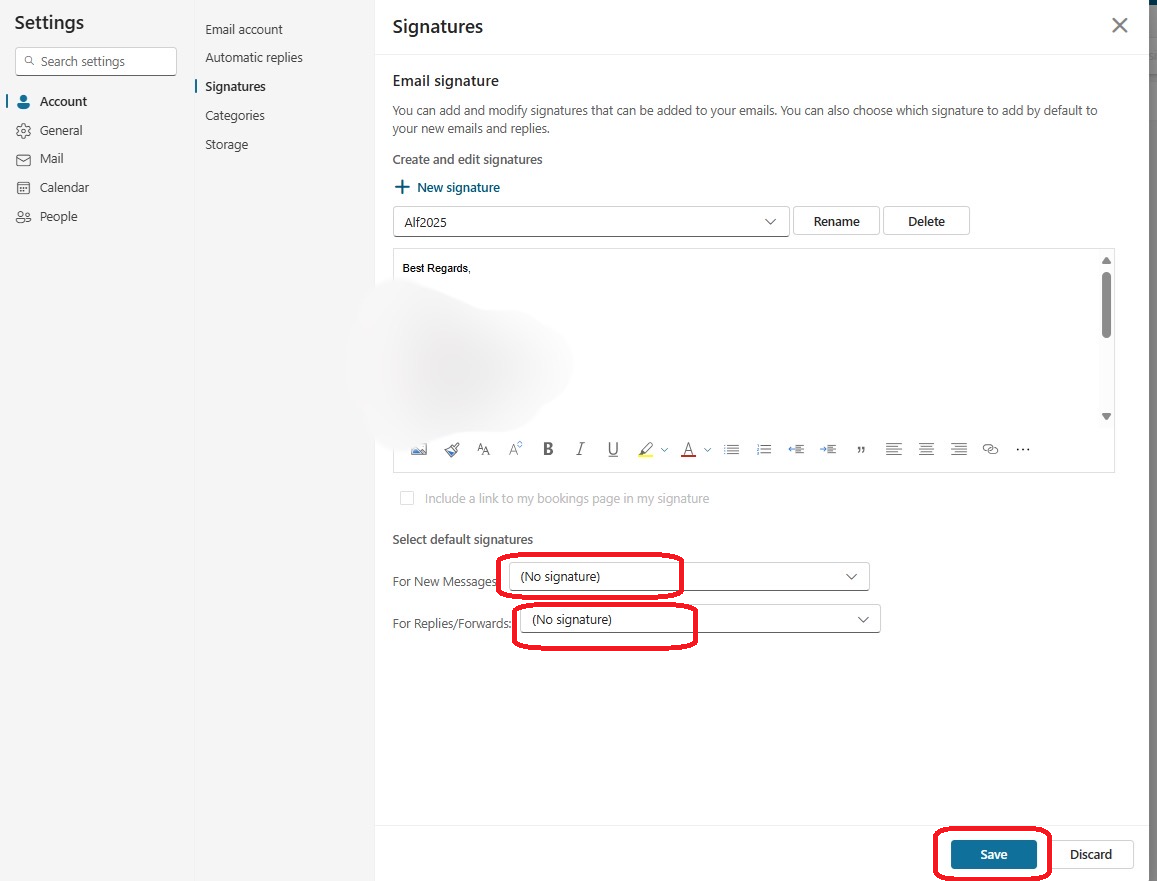This screenshot has width=1157, height=881.
Task: Switch to the Automatic replies section
Action: (253, 57)
